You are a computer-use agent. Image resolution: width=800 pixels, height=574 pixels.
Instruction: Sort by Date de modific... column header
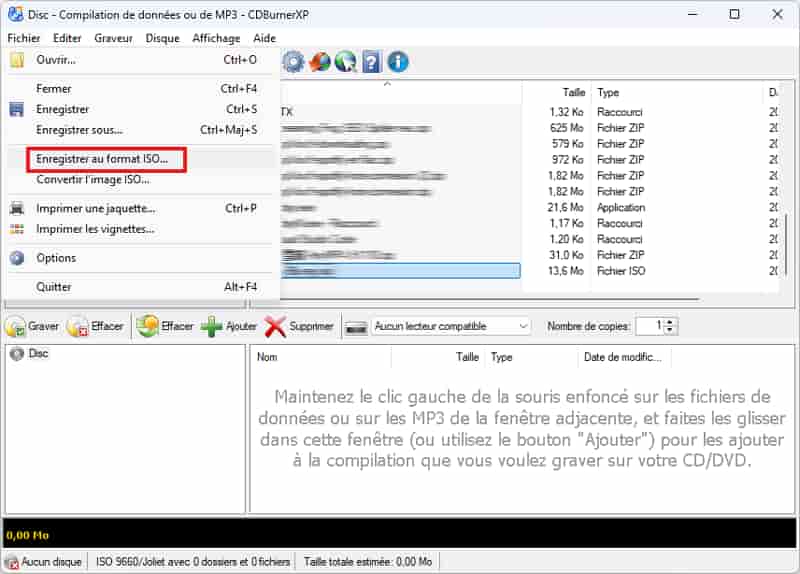tap(624, 357)
